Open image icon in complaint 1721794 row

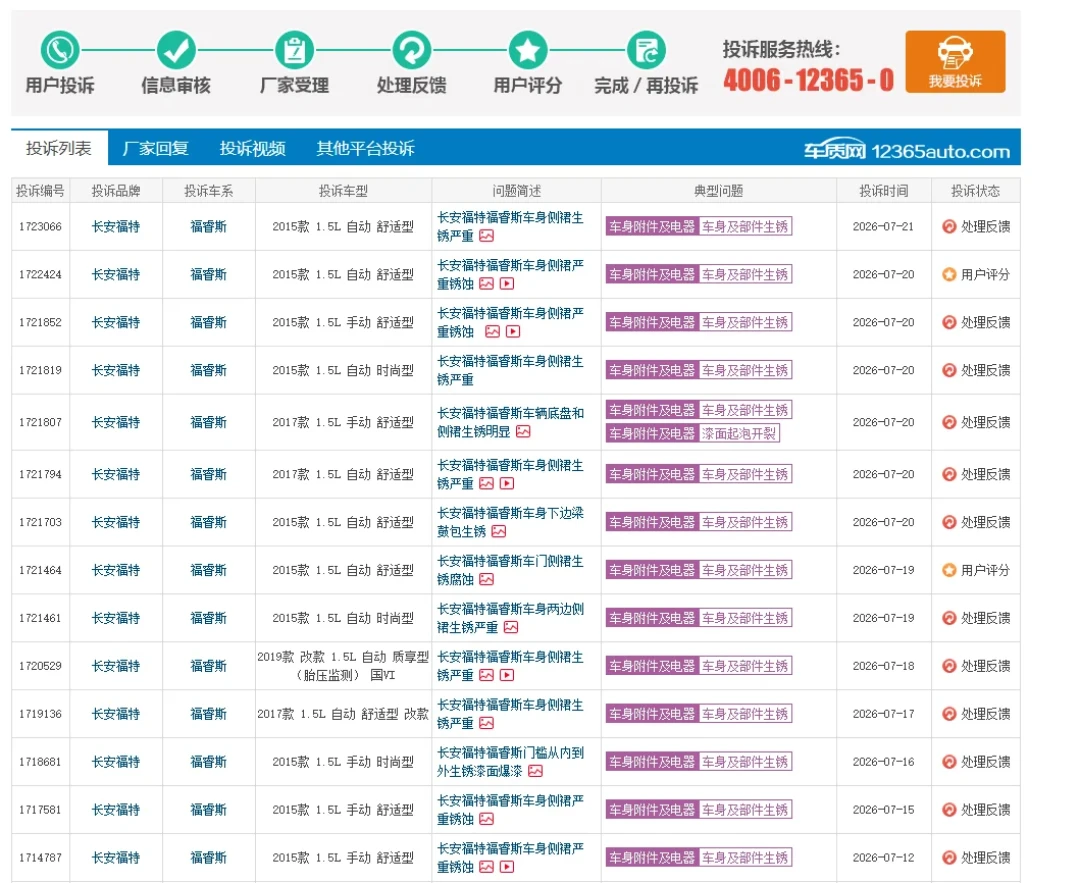pos(486,484)
